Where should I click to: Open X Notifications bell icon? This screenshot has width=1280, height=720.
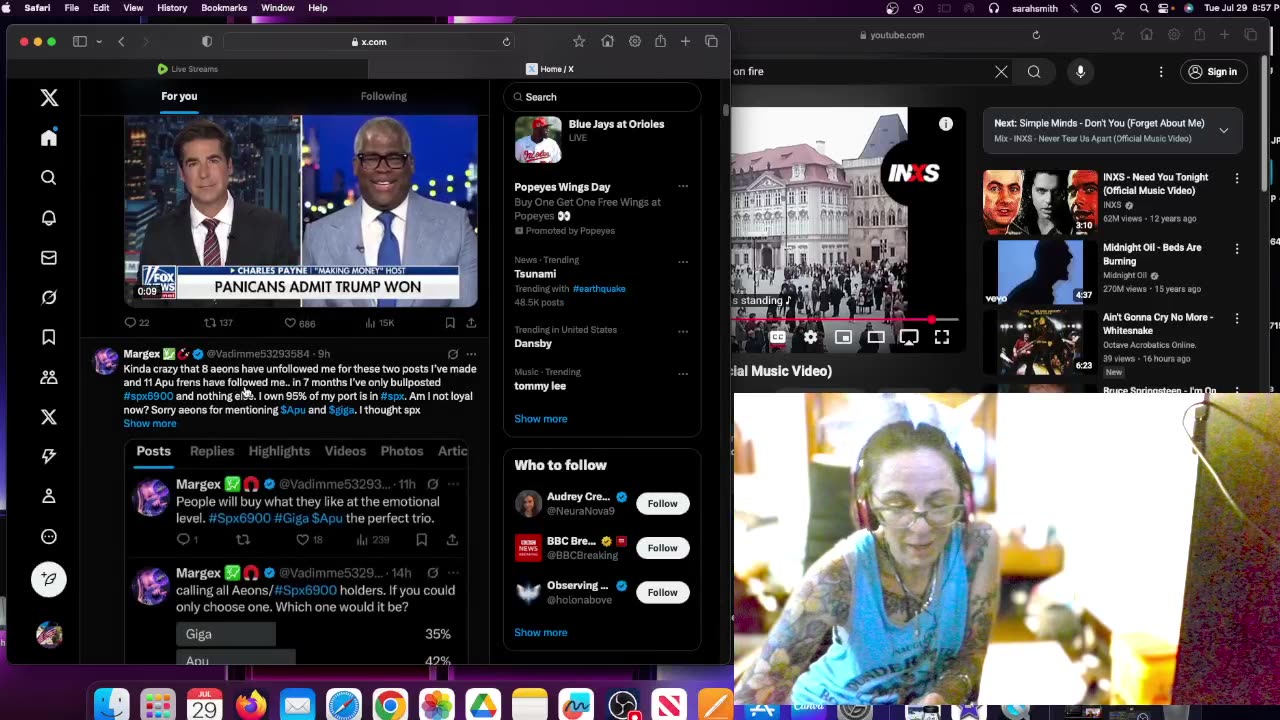[49, 218]
